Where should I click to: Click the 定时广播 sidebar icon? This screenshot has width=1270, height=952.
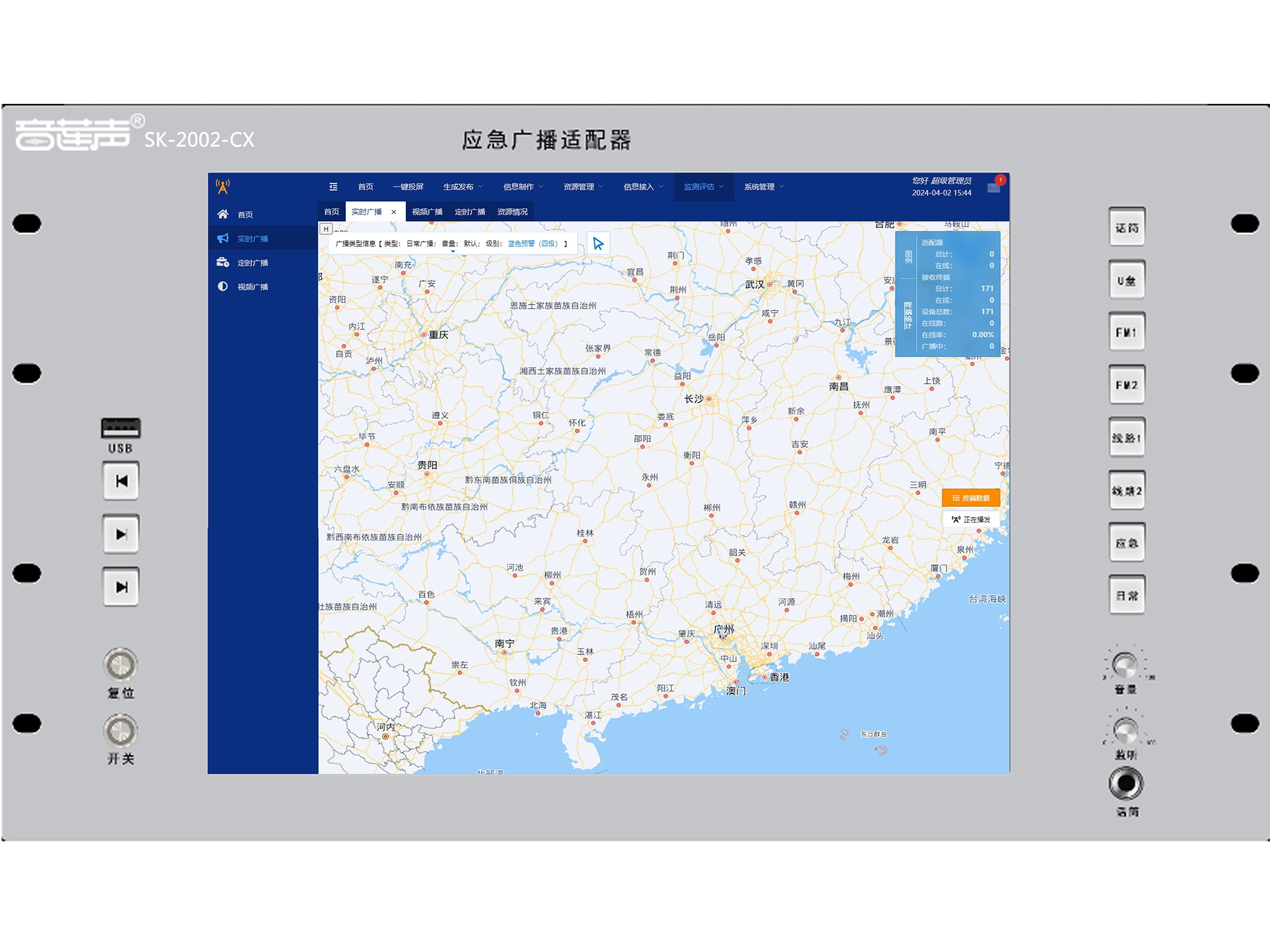(x=223, y=263)
